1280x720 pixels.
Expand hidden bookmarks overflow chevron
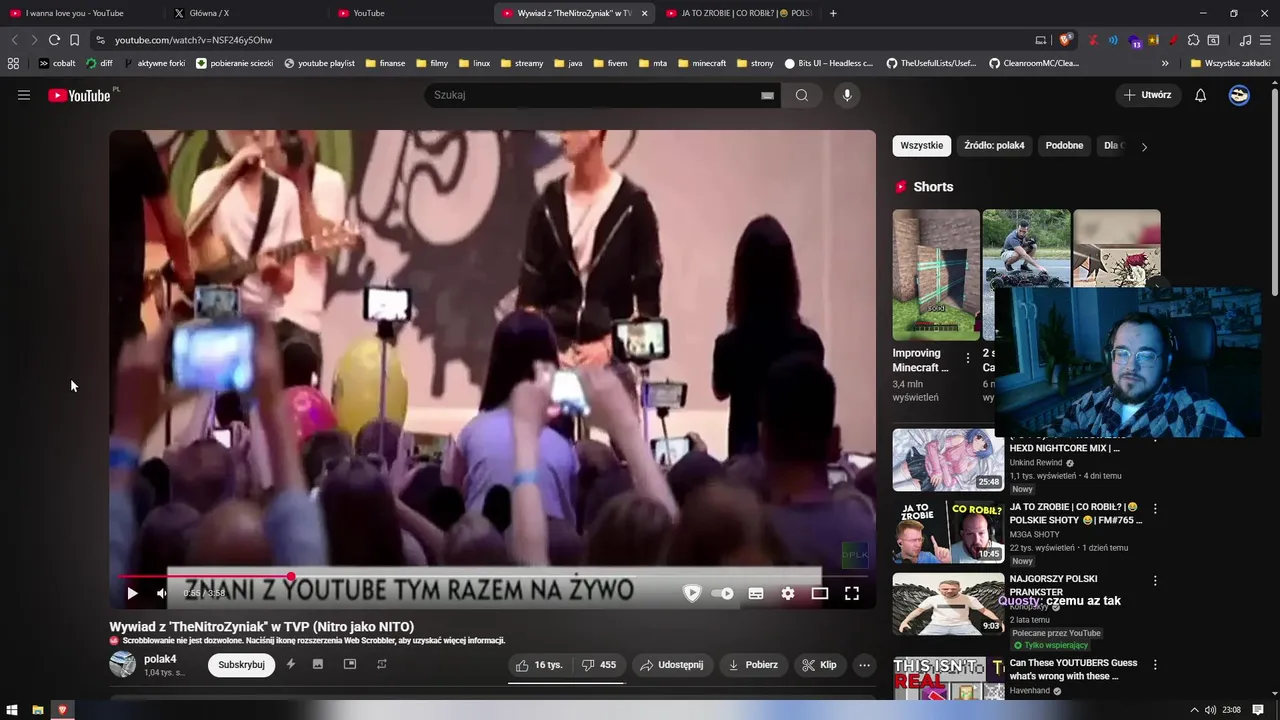(1166, 63)
